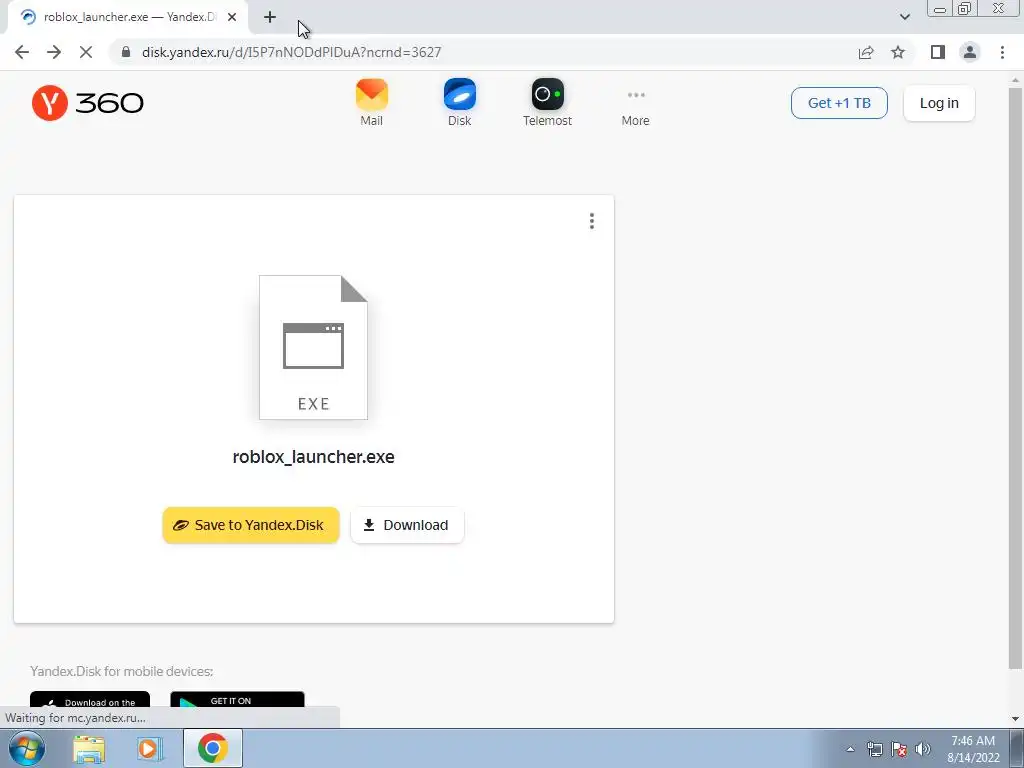
Task: Open the Chrome profile menu
Action: click(970, 52)
